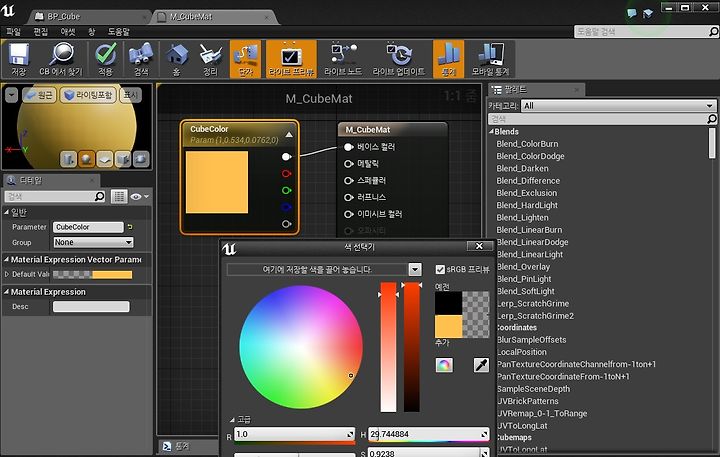Viewport: 720px width, 457px height.
Task: Open viewport options dropdown arrow
Action: pos(11,95)
